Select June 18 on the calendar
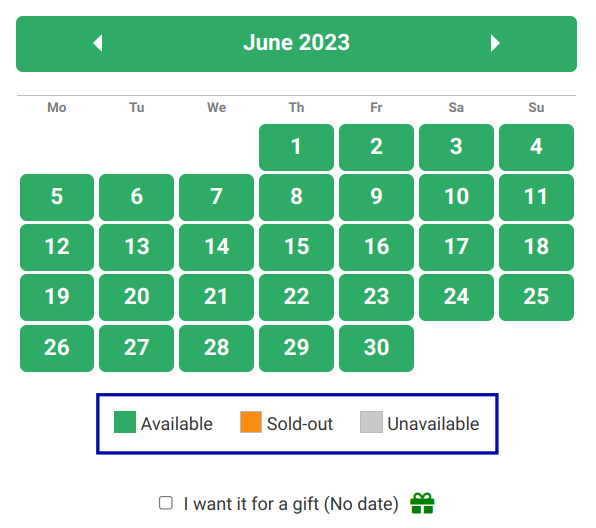Image resolution: width=596 pixels, height=528 pixels. coord(536,247)
